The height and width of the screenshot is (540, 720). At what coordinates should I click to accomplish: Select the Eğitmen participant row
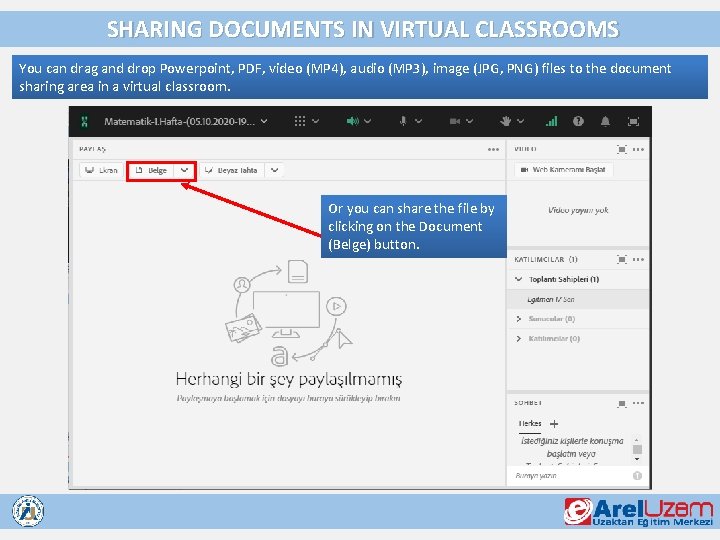tap(578, 299)
